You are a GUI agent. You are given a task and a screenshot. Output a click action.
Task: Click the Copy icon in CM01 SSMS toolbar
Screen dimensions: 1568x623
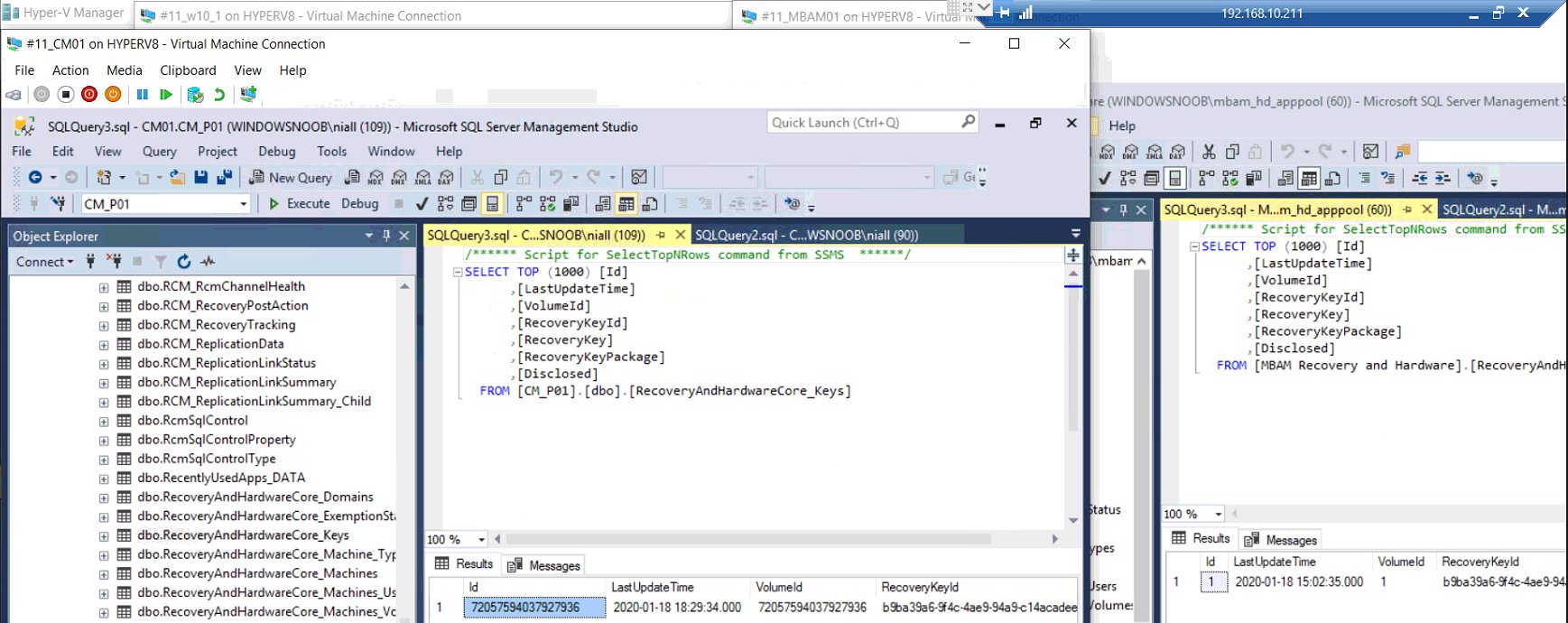501,178
